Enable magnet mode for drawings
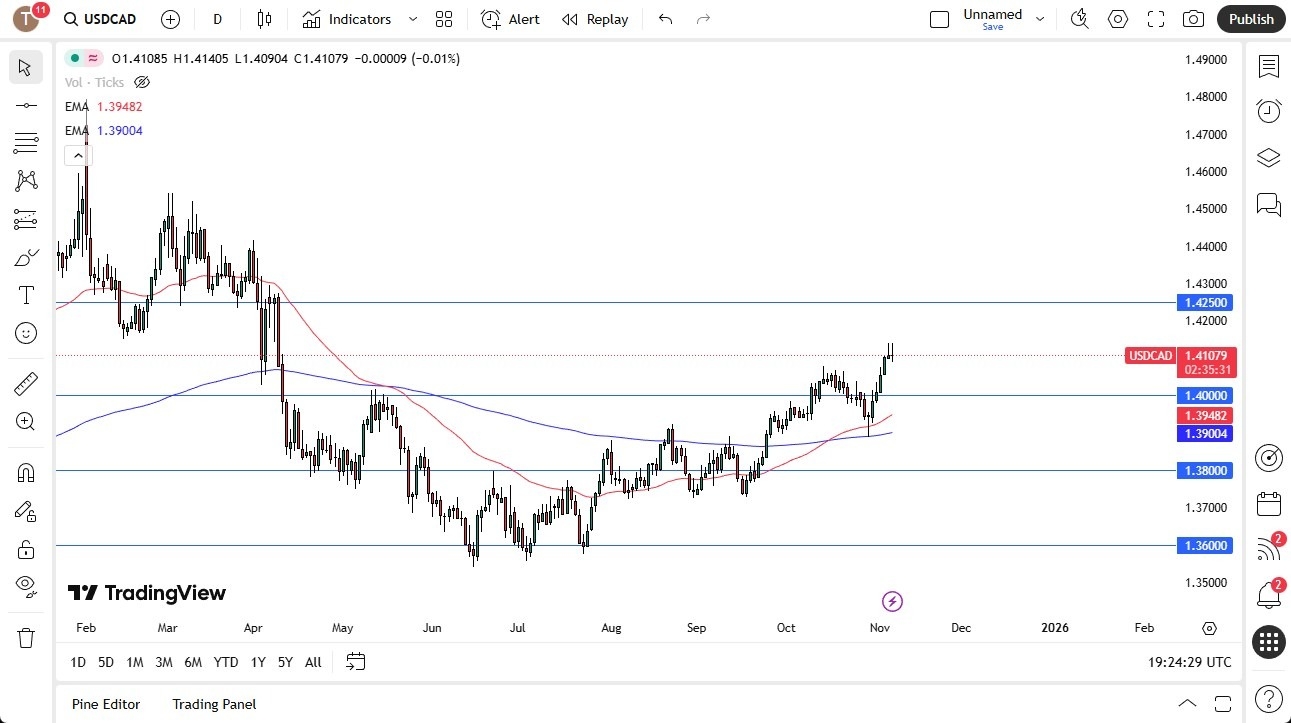The width and height of the screenshot is (1291, 723). 25,471
